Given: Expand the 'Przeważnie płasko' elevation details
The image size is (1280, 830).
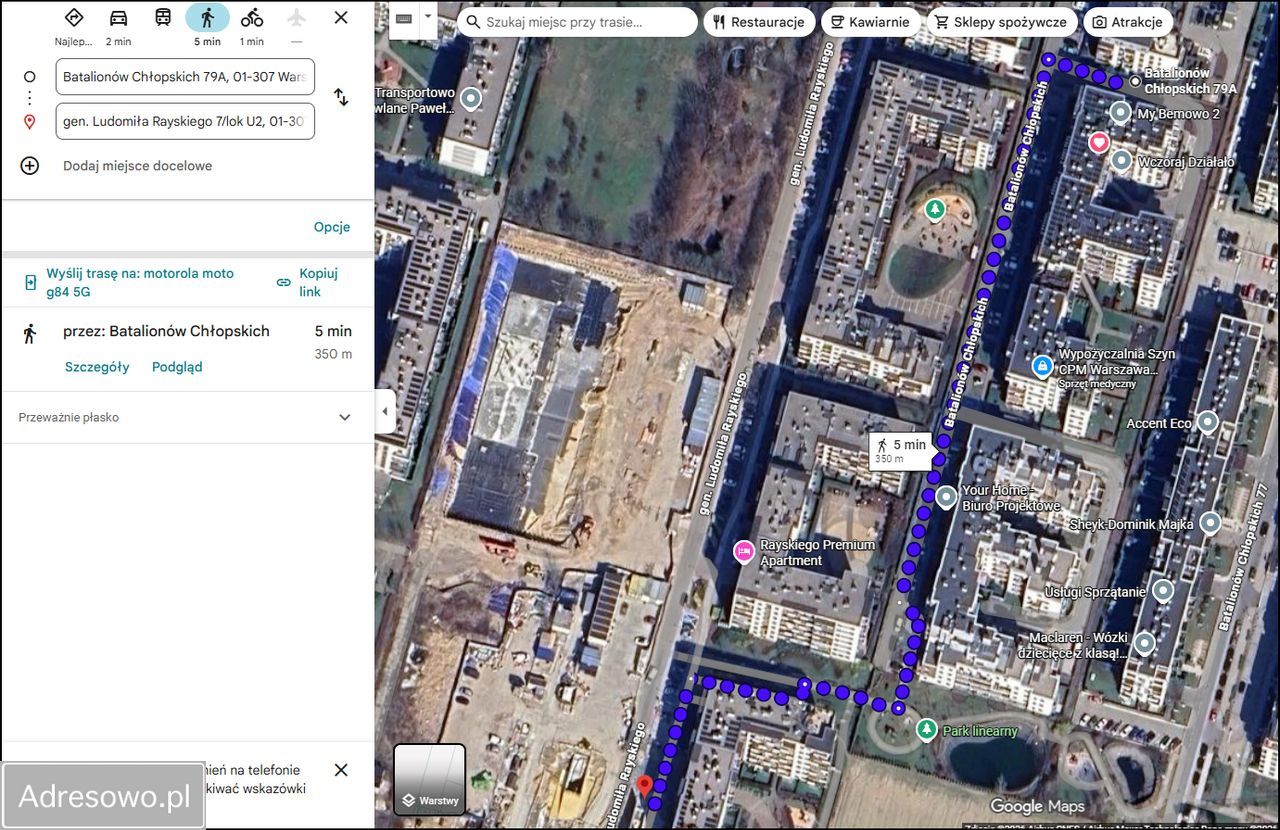Looking at the screenshot, I should [x=344, y=417].
